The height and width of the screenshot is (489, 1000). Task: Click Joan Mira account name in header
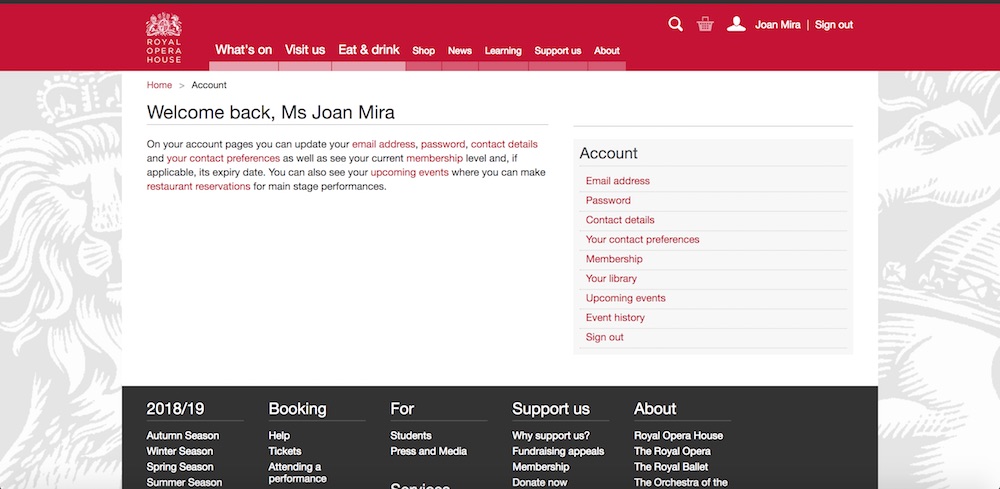click(777, 25)
